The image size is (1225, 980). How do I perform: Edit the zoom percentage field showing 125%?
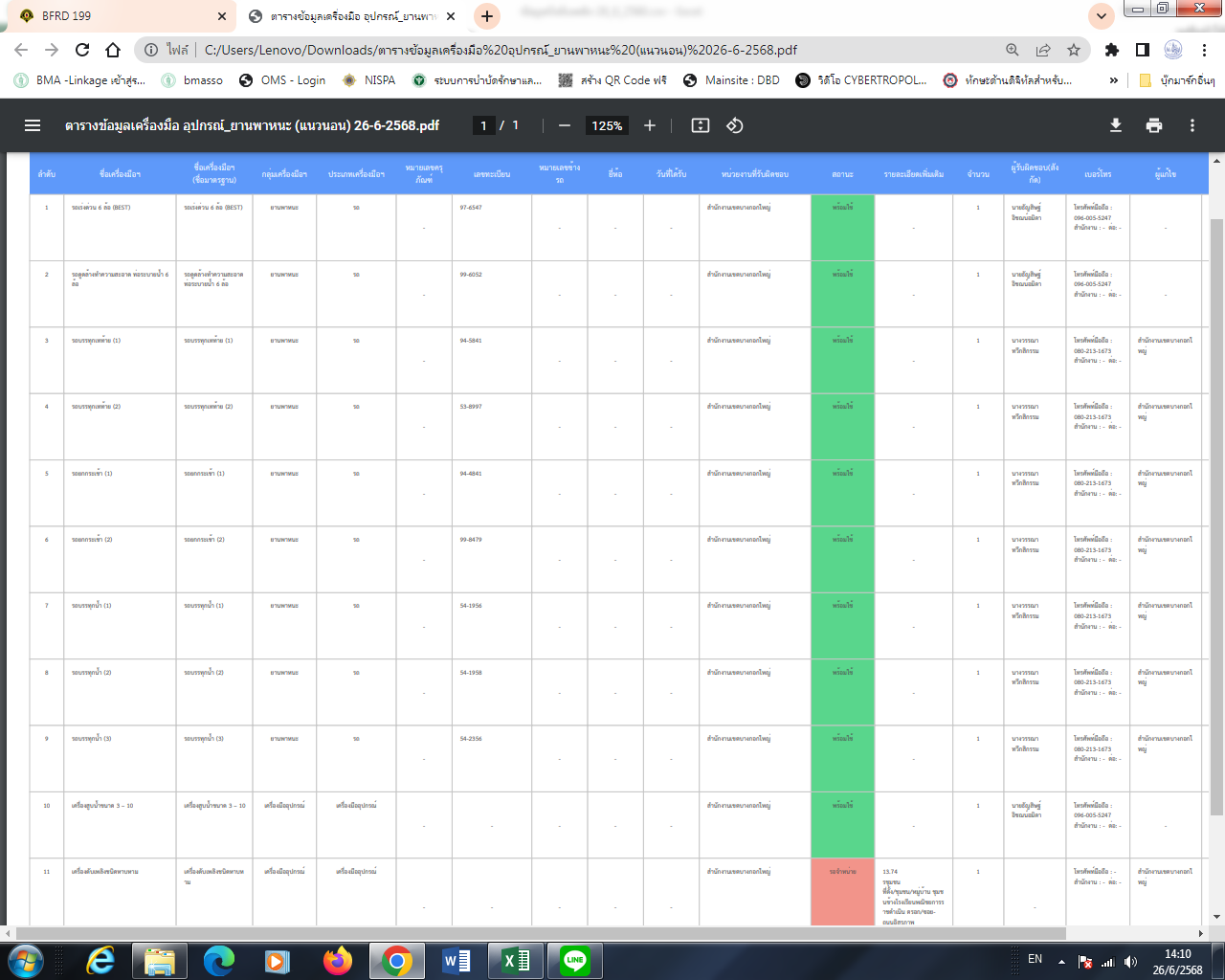click(607, 125)
